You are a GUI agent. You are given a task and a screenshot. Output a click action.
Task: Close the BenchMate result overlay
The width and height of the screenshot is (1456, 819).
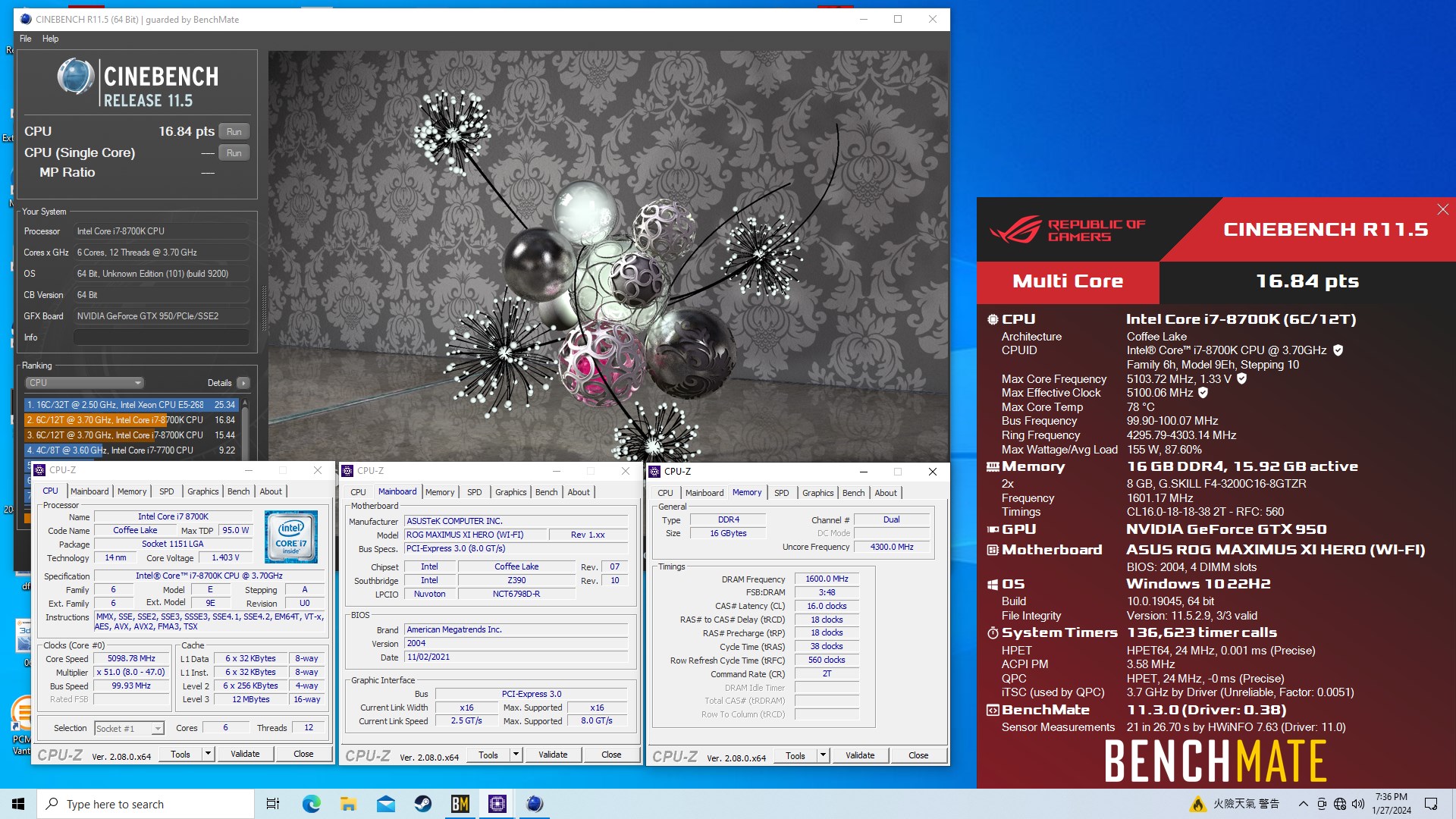[1442, 209]
